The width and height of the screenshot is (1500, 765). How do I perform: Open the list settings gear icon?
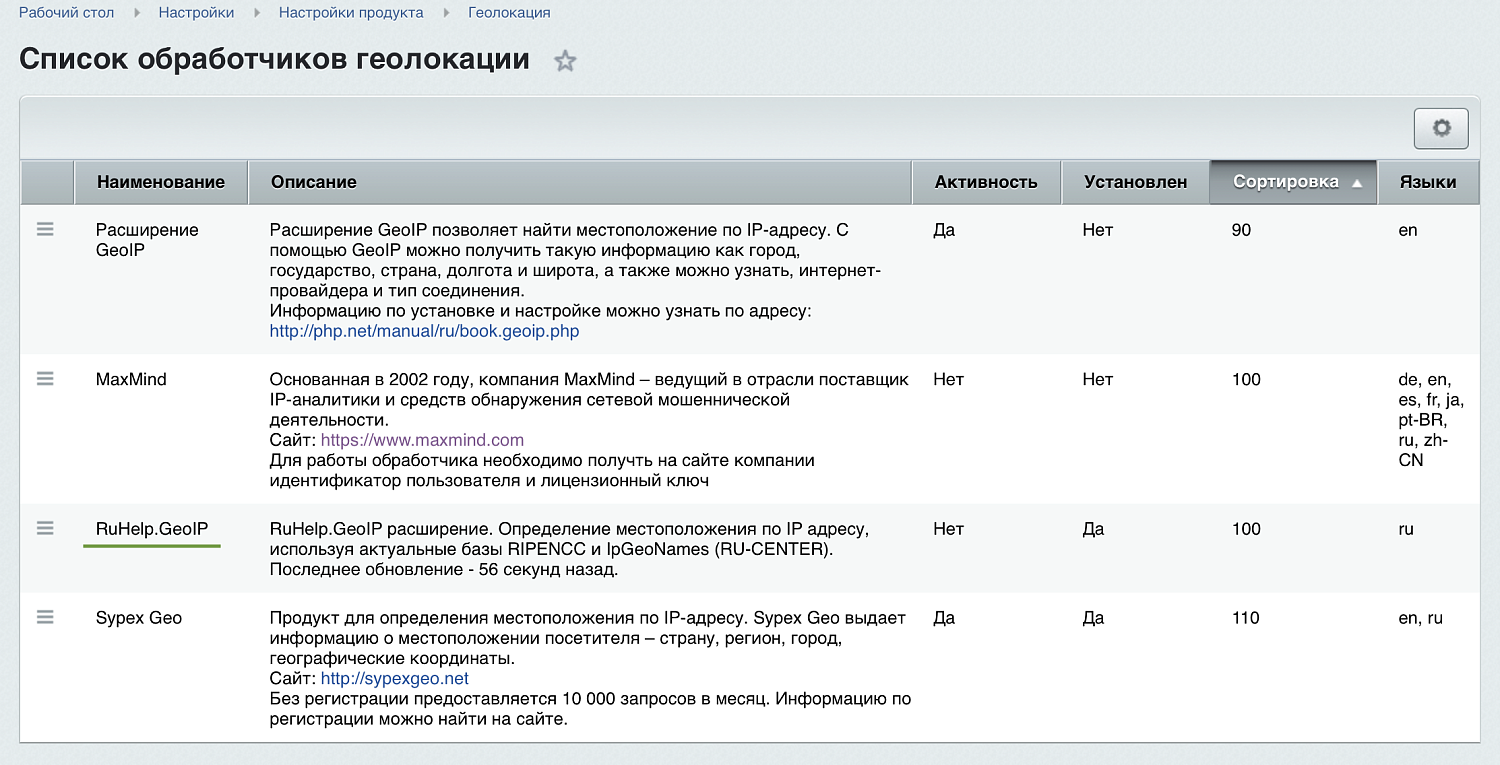[x=1440, y=128]
